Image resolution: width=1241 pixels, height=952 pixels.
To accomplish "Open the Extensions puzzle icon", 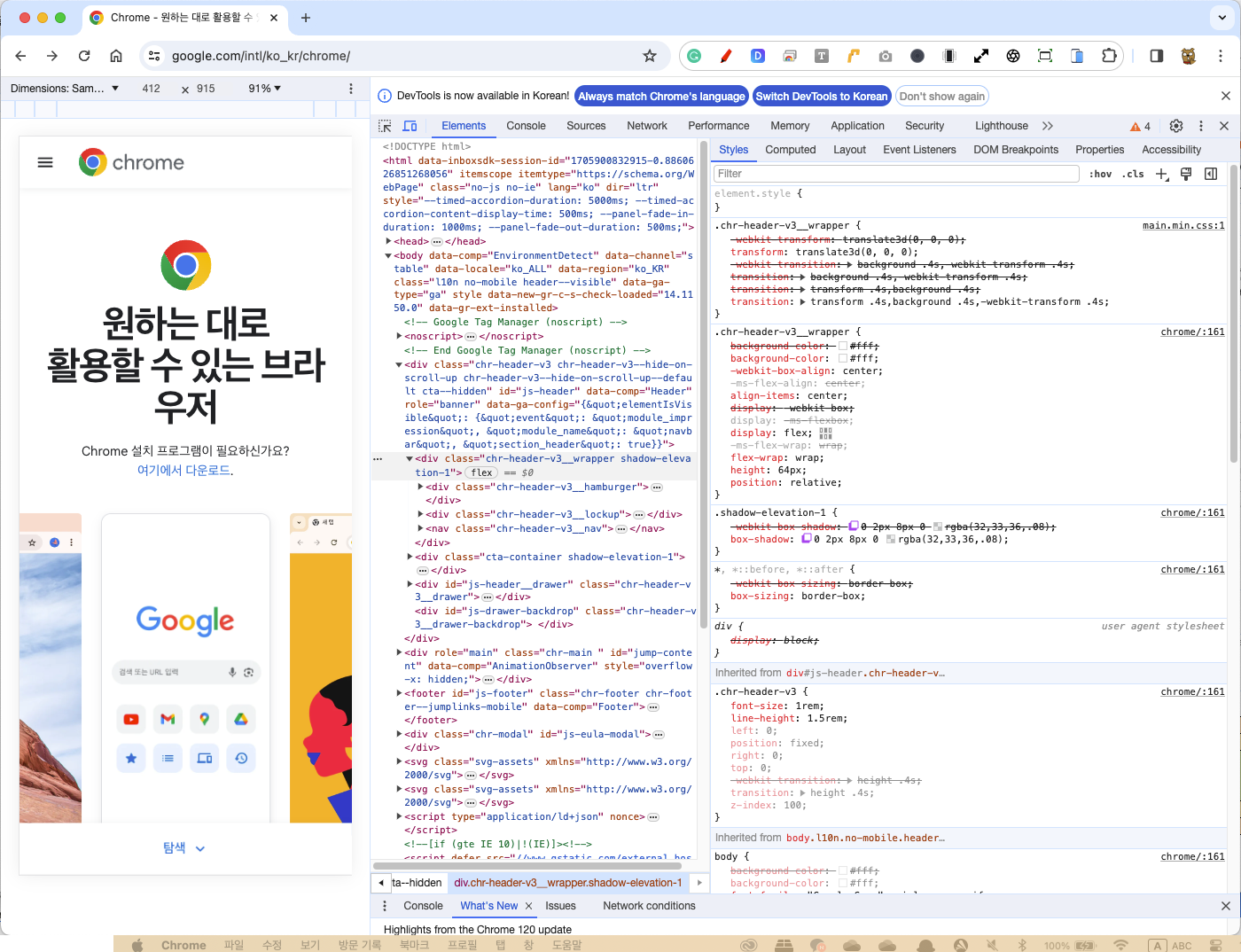I will (x=1109, y=56).
